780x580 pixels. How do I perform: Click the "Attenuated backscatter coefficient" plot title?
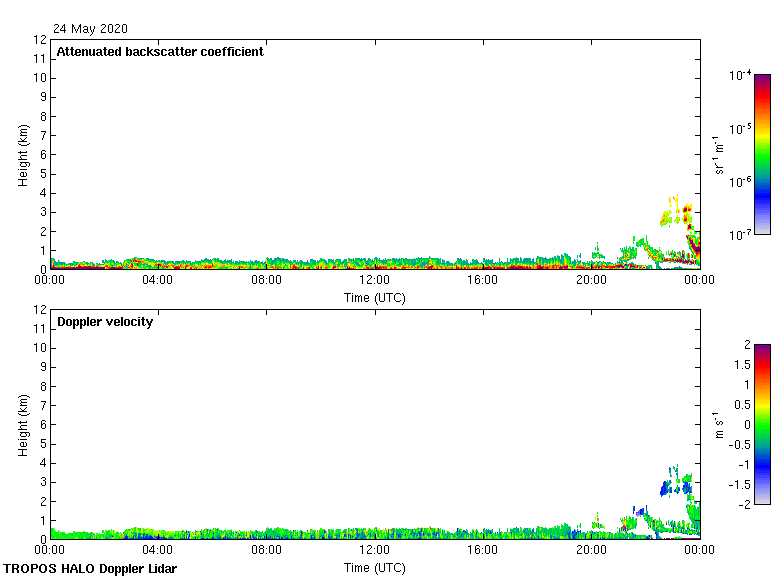coord(160,52)
